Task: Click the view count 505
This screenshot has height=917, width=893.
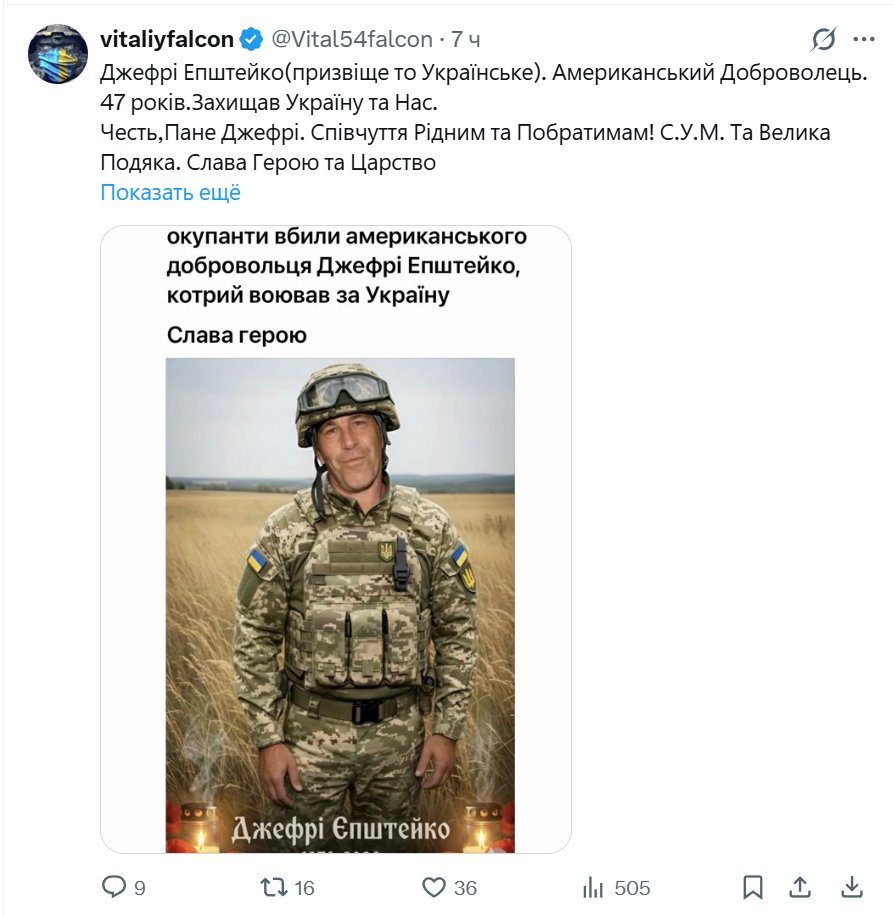Action: point(632,888)
